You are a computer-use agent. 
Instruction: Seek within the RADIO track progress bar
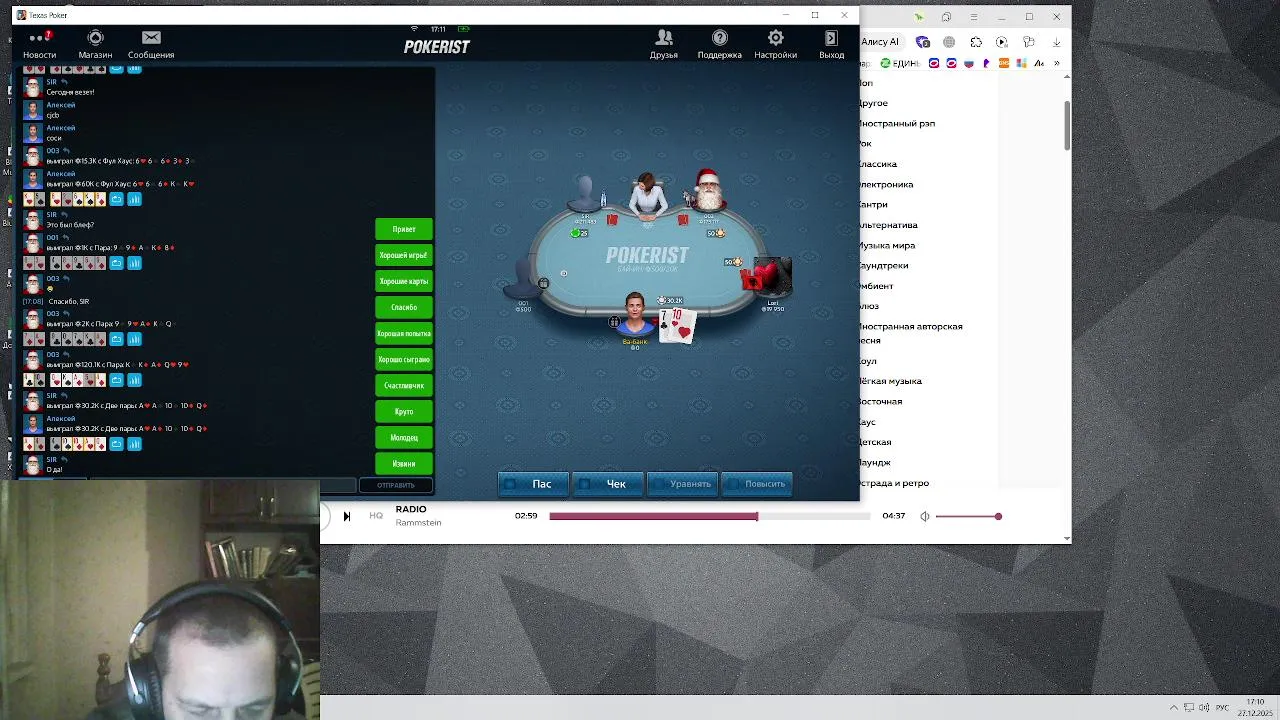(x=708, y=516)
